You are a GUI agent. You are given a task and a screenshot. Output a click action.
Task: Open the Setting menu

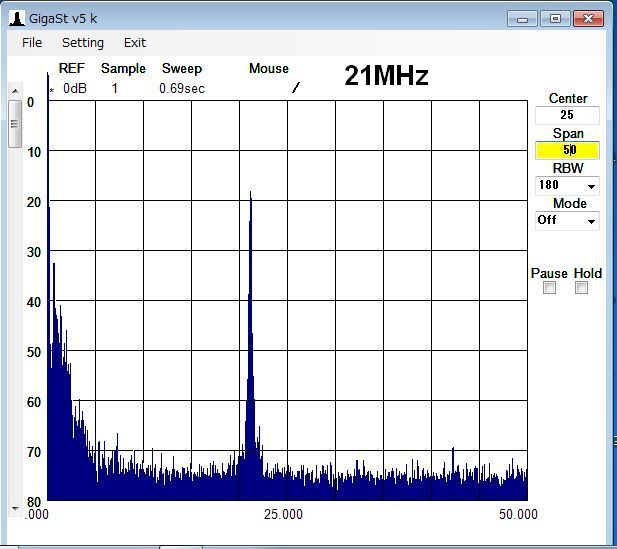[82, 43]
